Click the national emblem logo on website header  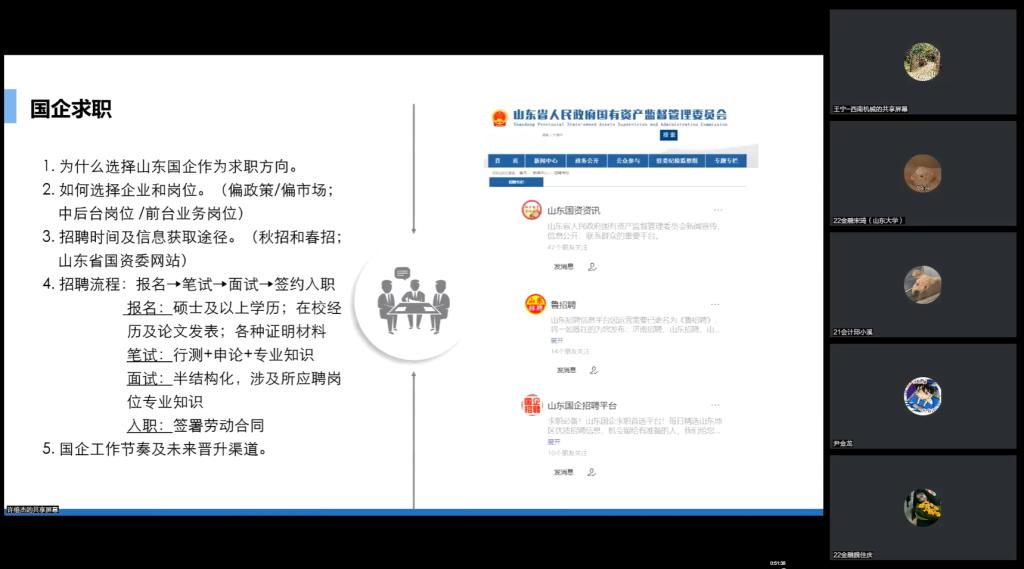click(500, 118)
